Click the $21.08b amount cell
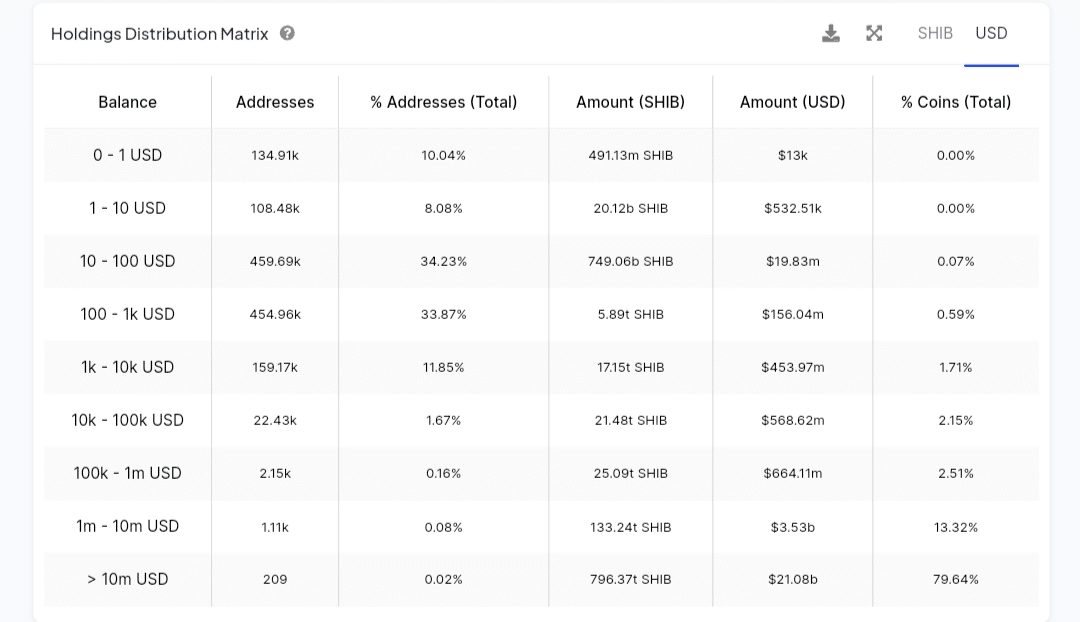The height and width of the screenshot is (622, 1080). (792, 579)
